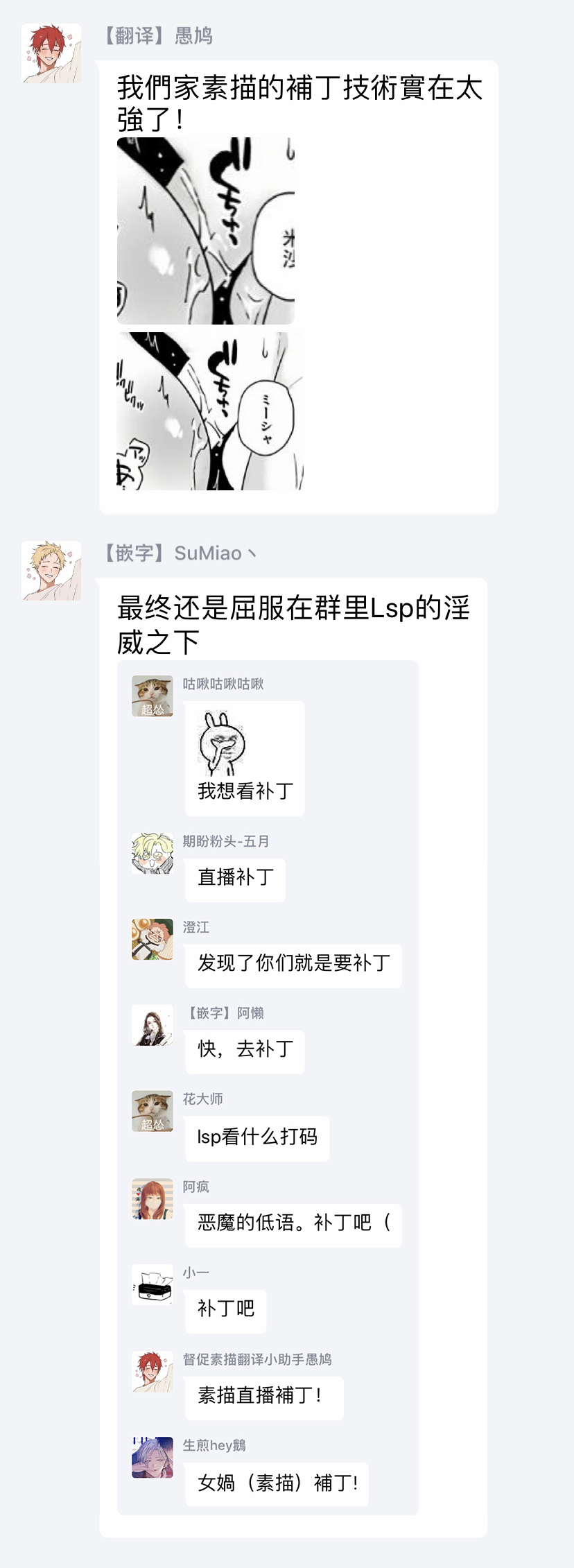Open 愚鸠's red-haired avatar at the top
The width and height of the screenshot is (574, 1568).
pos(51,53)
